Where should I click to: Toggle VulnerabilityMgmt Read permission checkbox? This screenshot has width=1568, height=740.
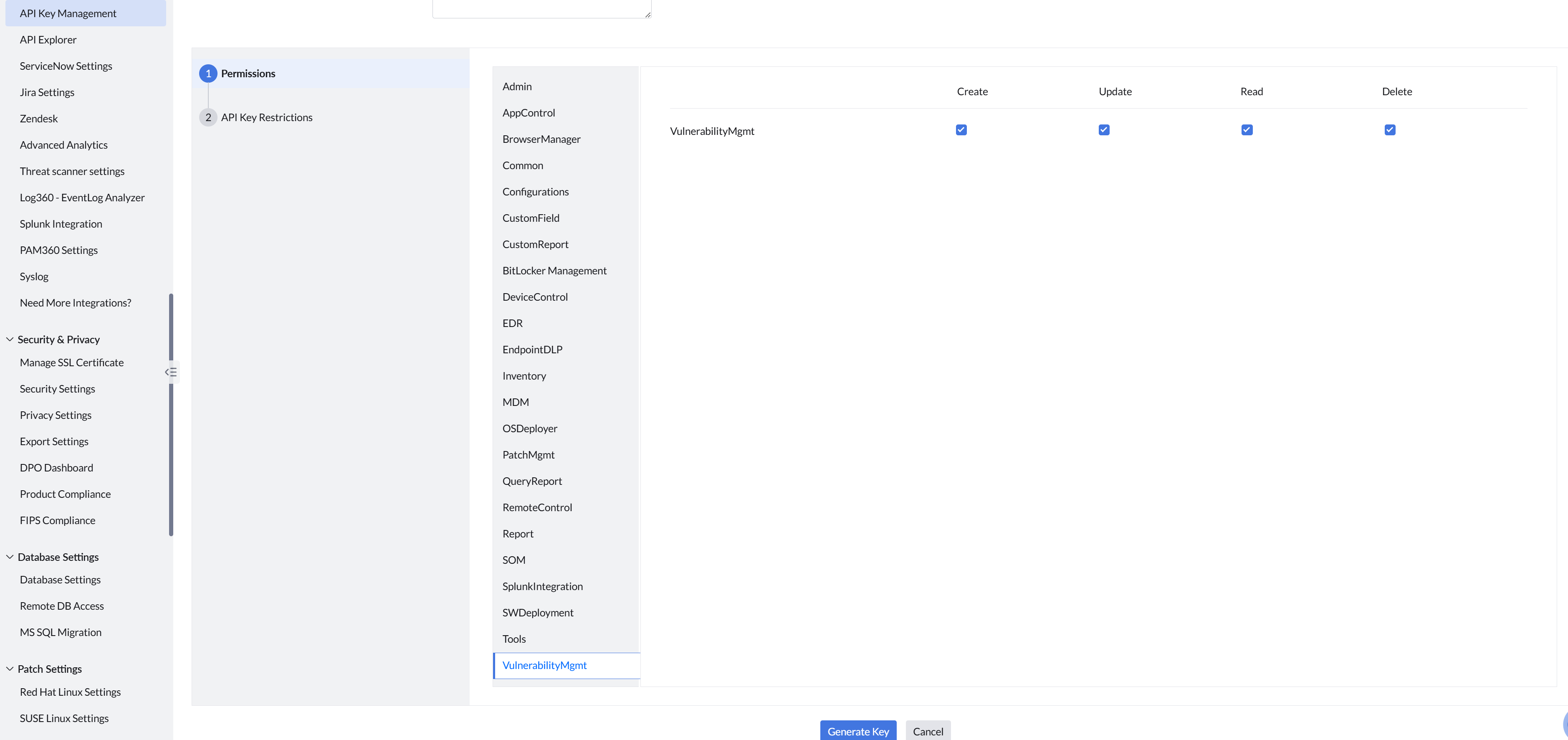click(1247, 130)
